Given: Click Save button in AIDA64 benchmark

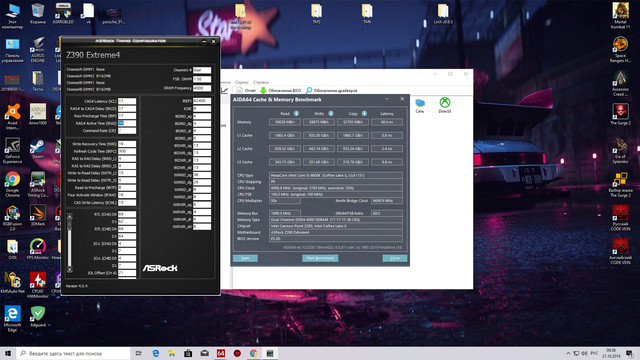Looking at the screenshot, I should coord(245,258).
